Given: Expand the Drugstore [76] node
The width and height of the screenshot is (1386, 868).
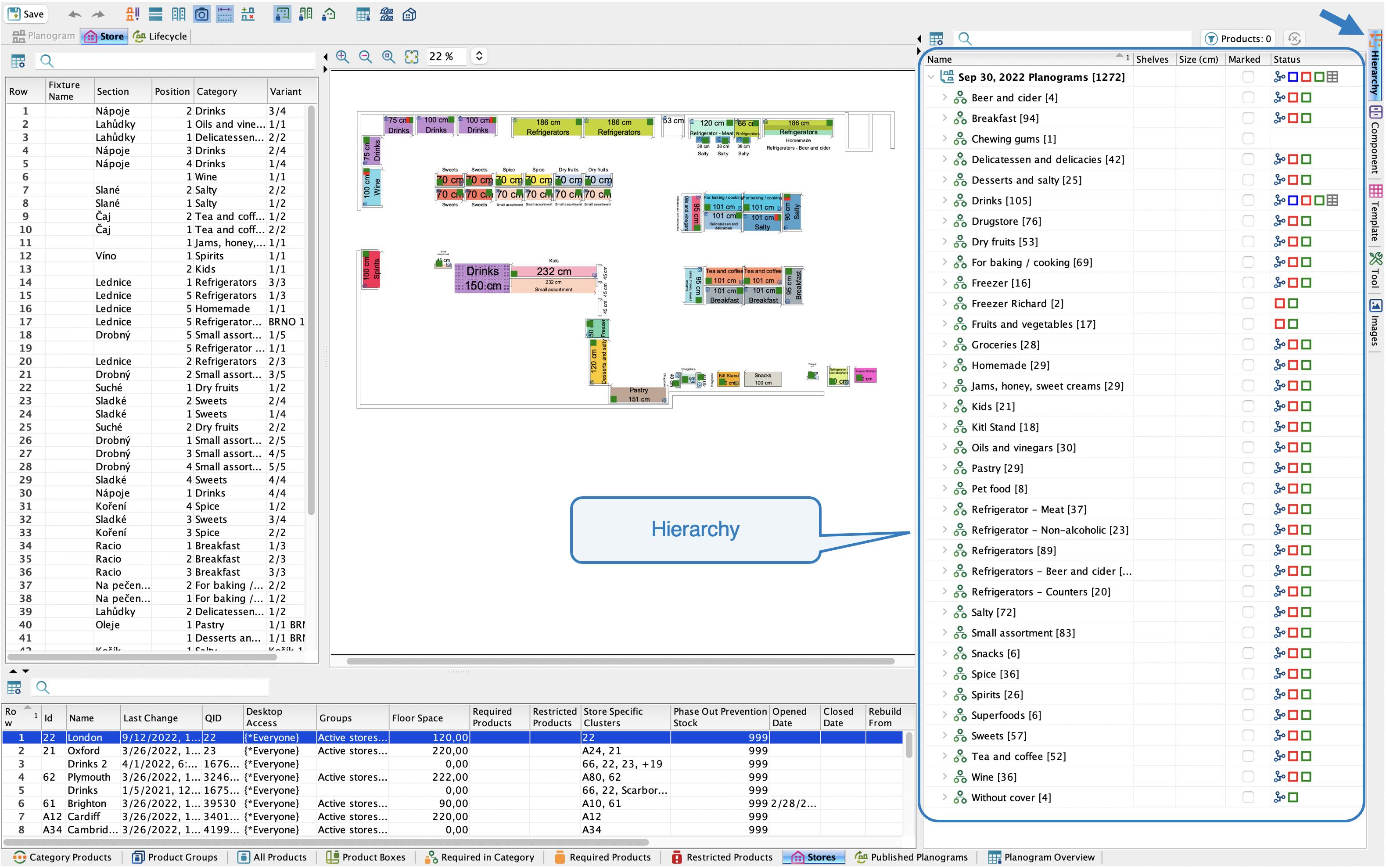Looking at the screenshot, I should pos(944,221).
